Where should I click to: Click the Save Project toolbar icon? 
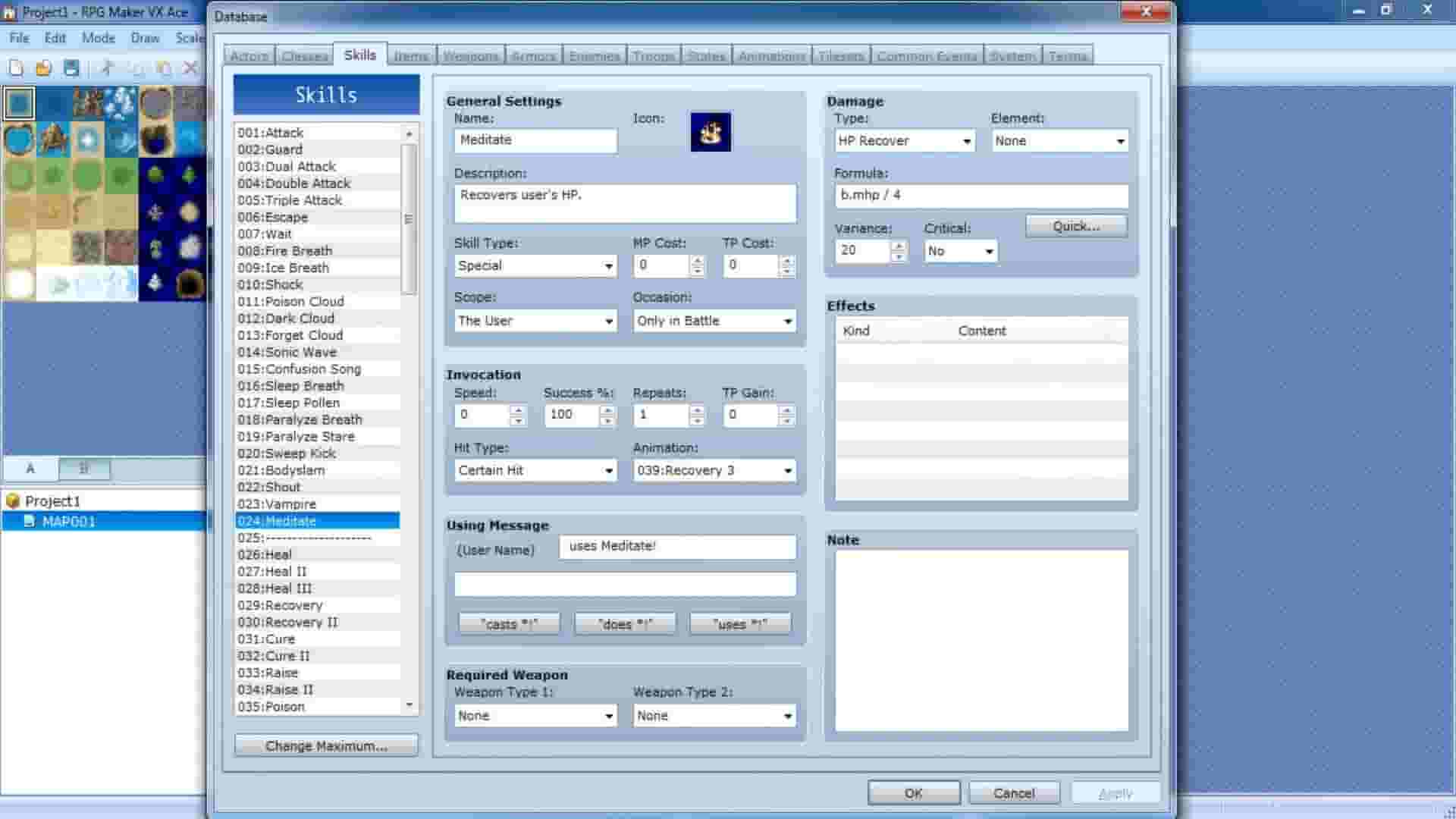tap(71, 68)
